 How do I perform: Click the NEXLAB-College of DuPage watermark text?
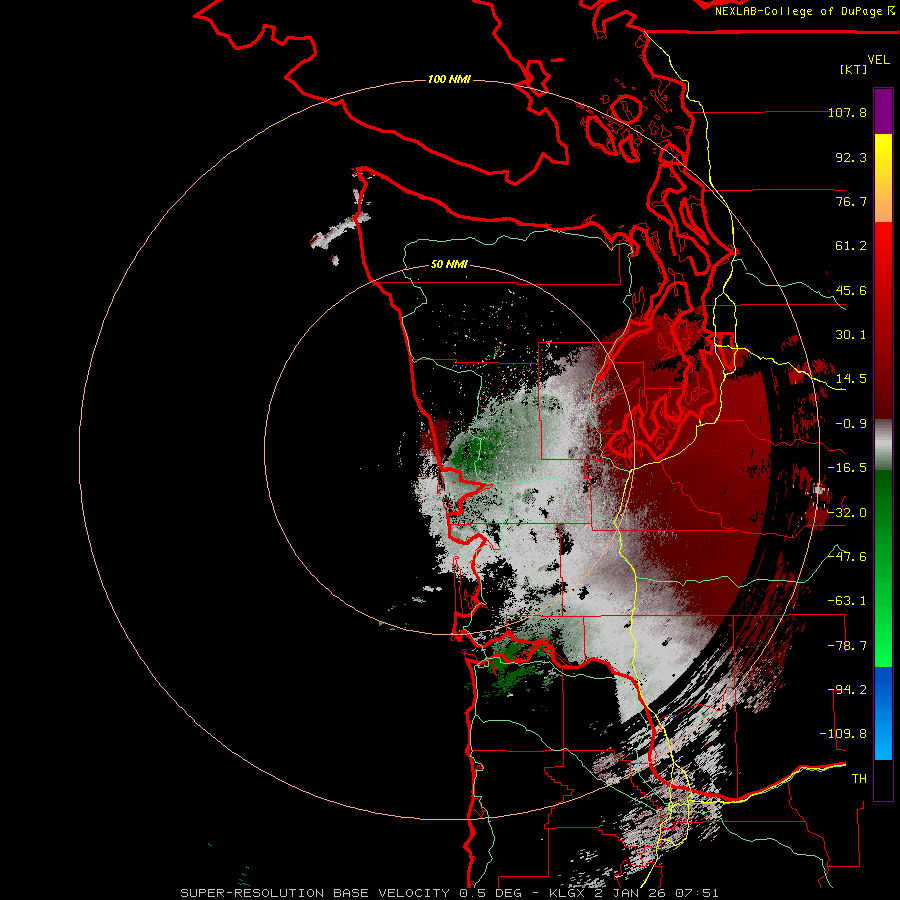coord(804,11)
